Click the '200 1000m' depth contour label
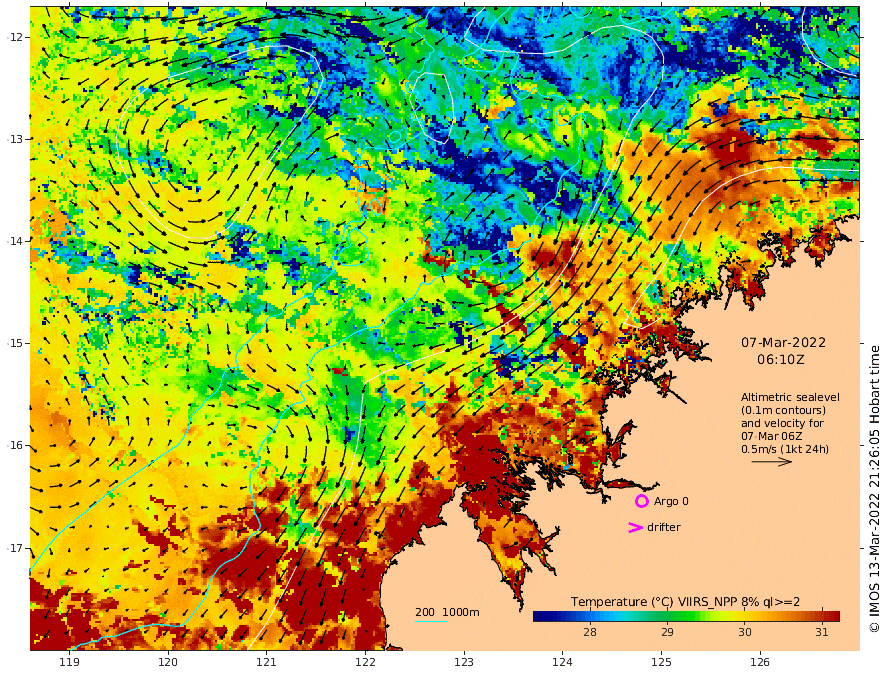The width and height of the screenshot is (880, 680). (x=447, y=612)
